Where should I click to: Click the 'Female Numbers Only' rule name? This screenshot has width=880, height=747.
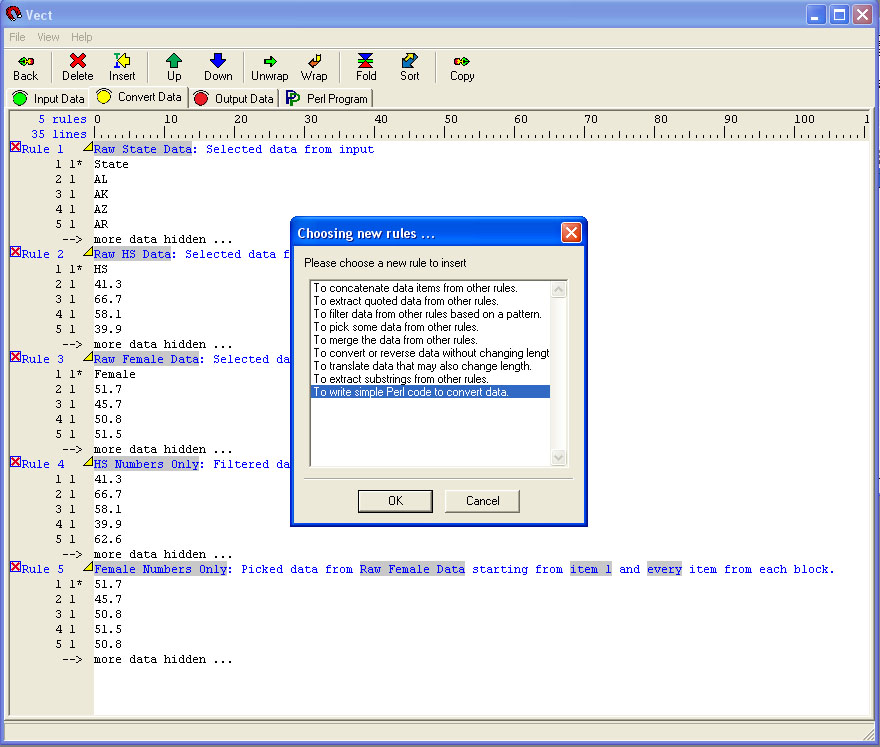160,569
